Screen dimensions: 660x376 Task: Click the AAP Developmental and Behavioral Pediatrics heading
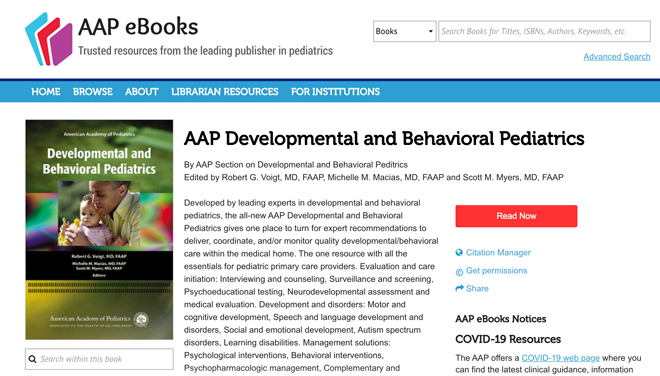tap(384, 139)
